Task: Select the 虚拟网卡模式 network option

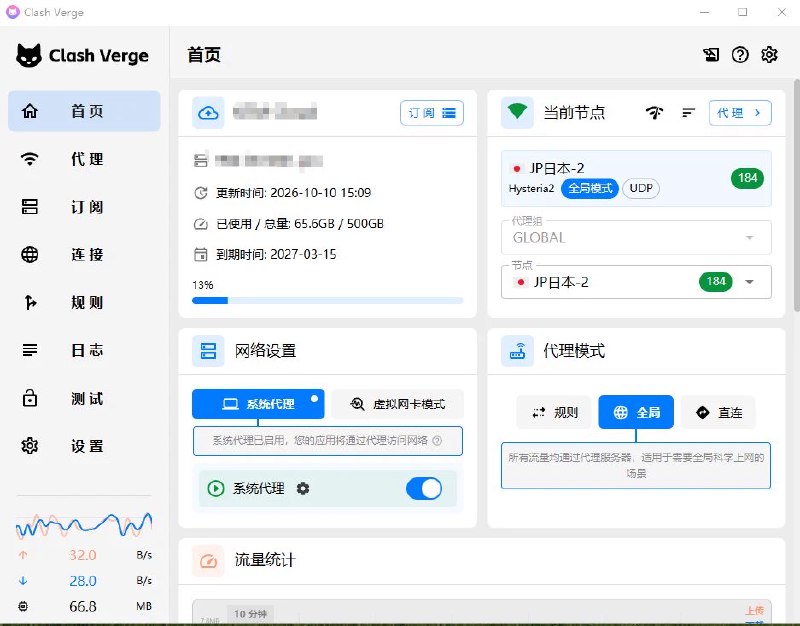Action: coord(397,404)
